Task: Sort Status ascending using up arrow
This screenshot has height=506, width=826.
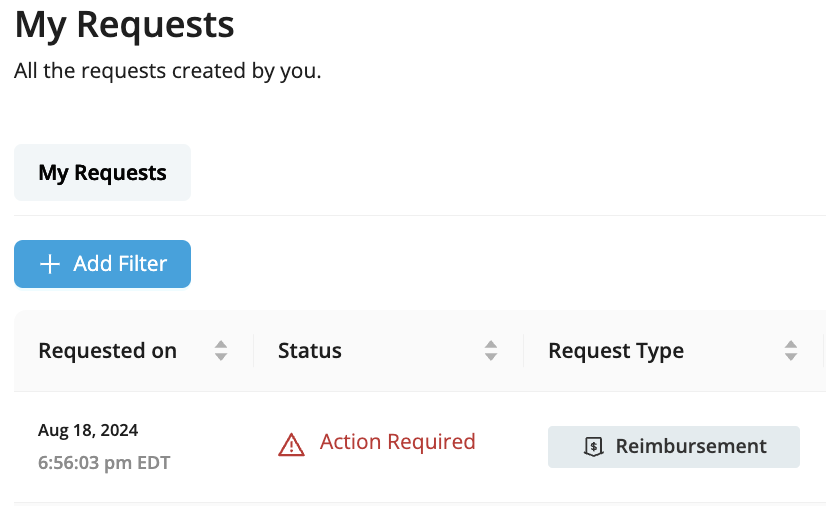Action: pos(491,345)
